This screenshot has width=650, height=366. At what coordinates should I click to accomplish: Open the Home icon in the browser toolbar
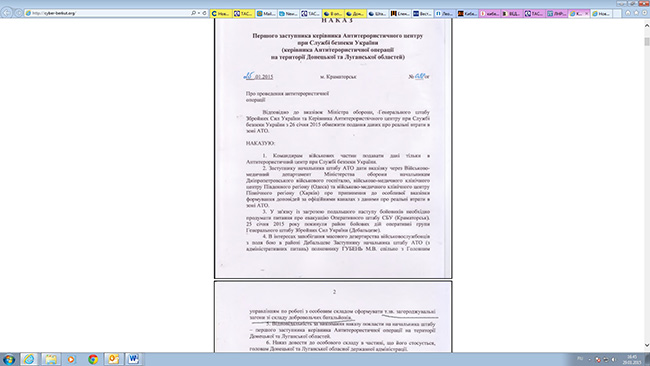[x=628, y=13]
